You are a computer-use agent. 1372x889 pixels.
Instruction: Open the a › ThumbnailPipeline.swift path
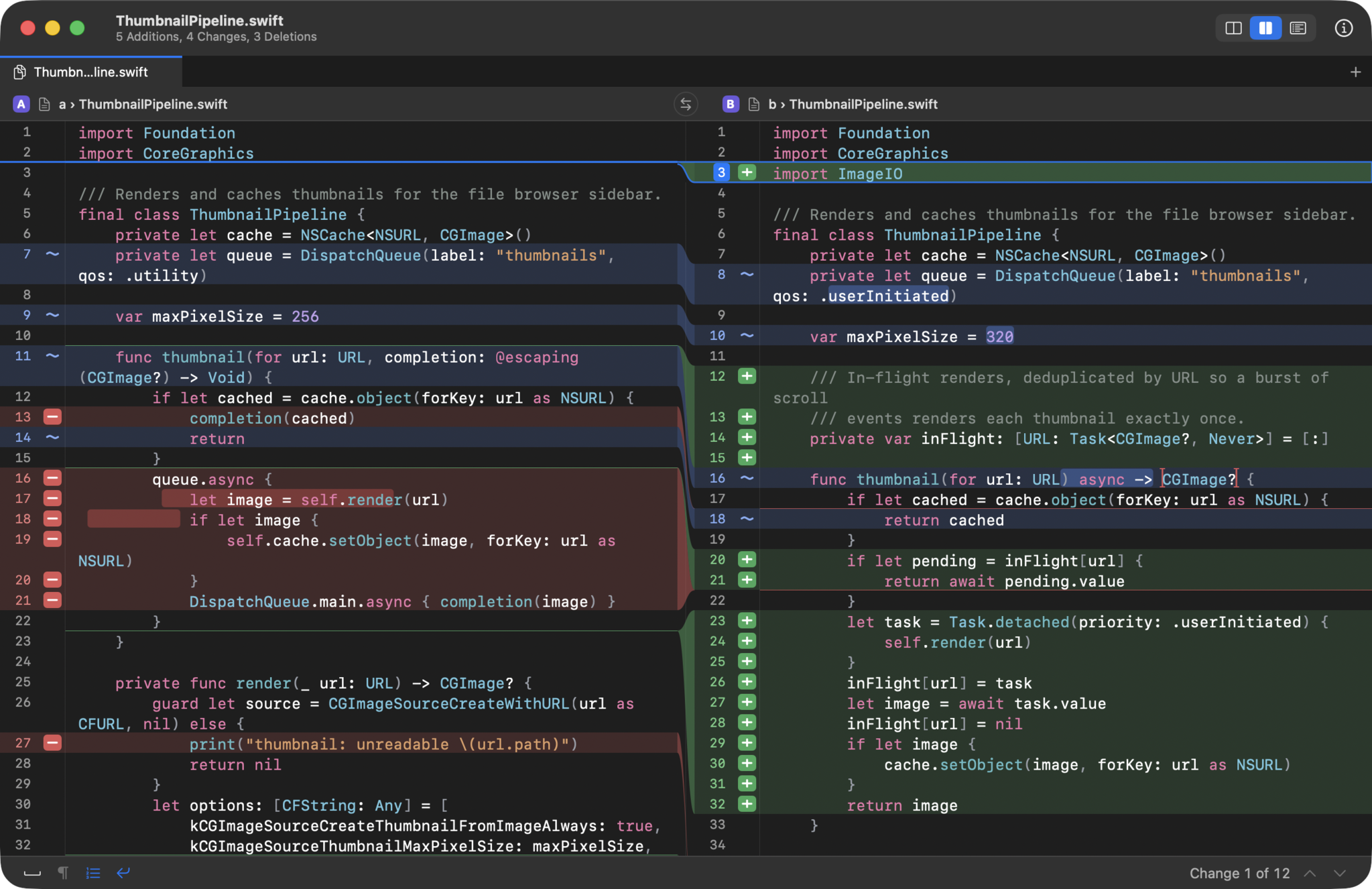(143, 104)
